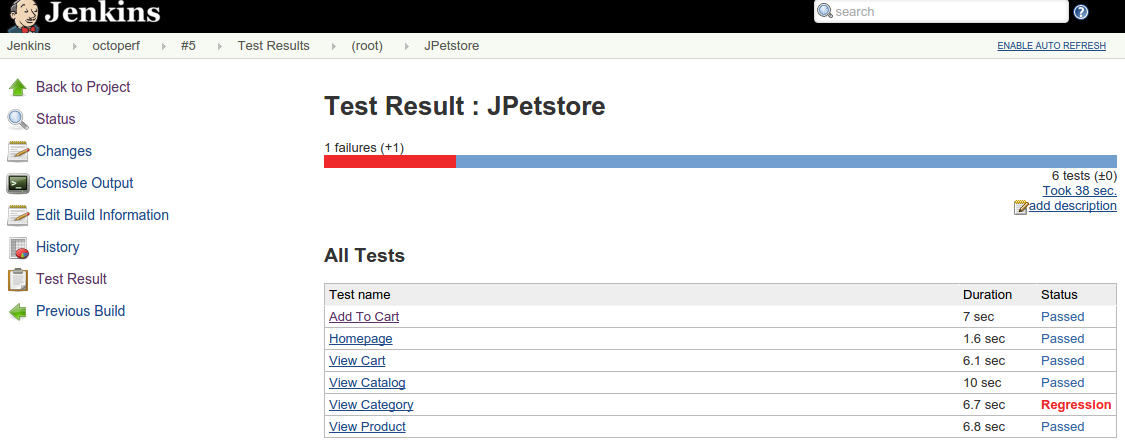Click the Console Output terminal icon

(18, 183)
